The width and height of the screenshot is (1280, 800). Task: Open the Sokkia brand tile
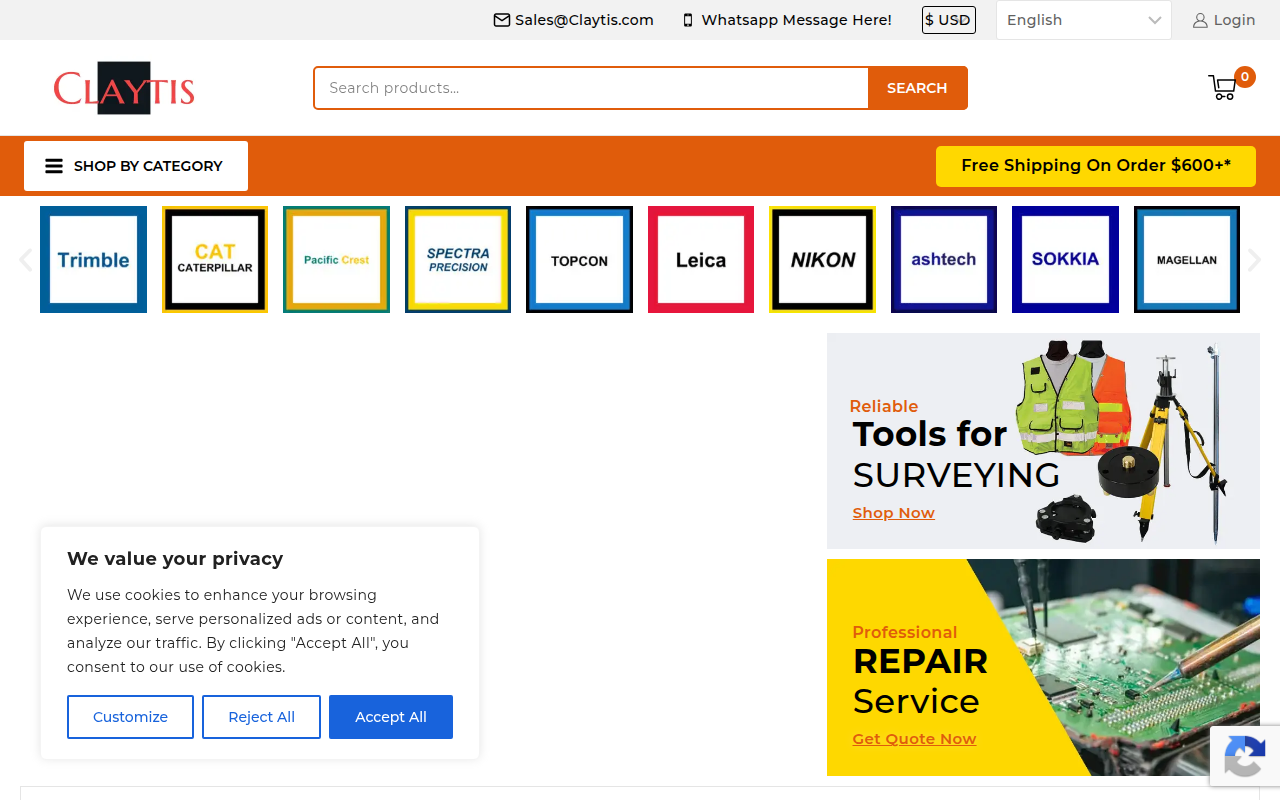(x=1065, y=259)
